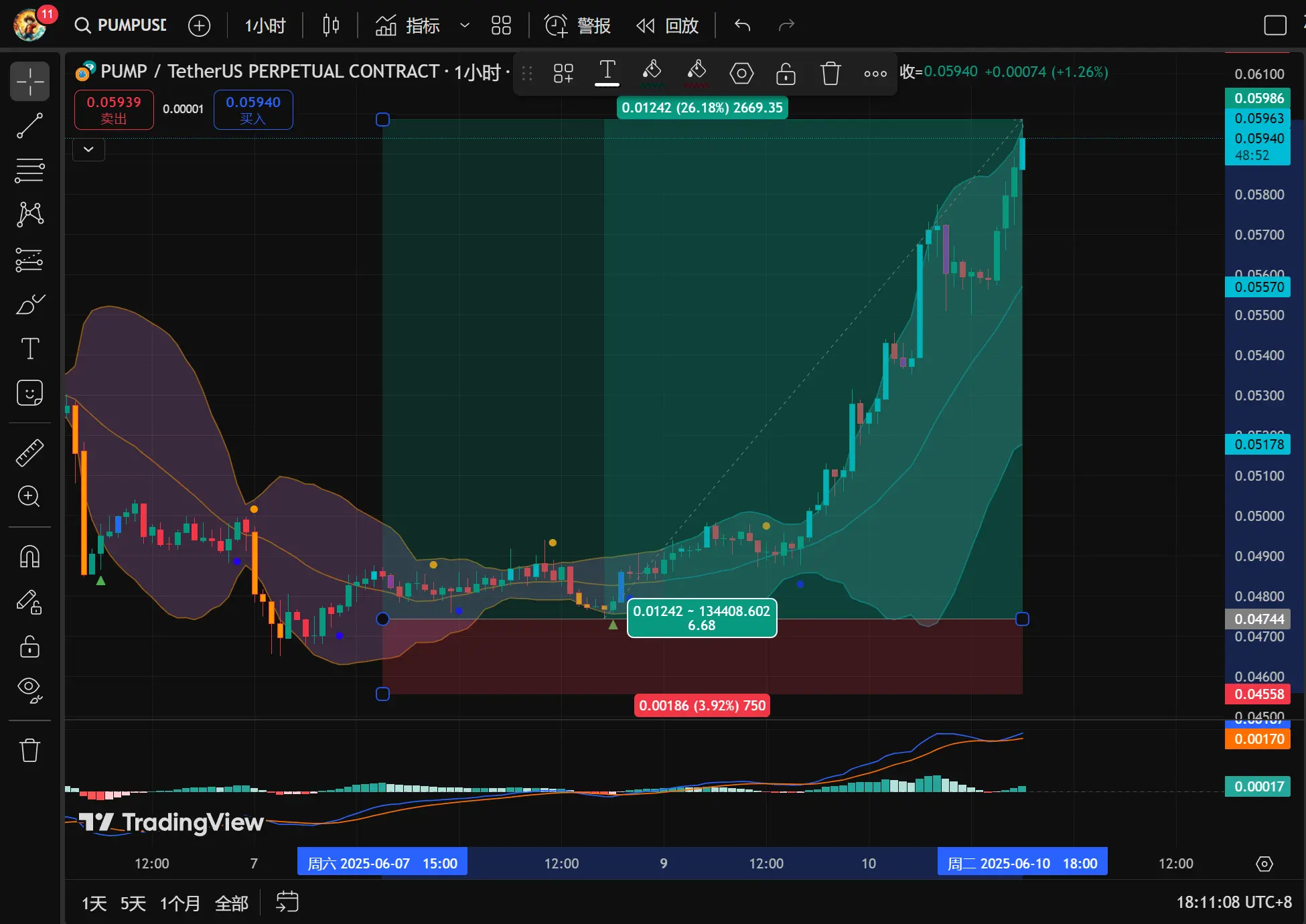The height and width of the screenshot is (924, 1306).
Task: Click the PUMP / TetherUS PERPETUAL CONTRACT title
Action: (x=269, y=72)
